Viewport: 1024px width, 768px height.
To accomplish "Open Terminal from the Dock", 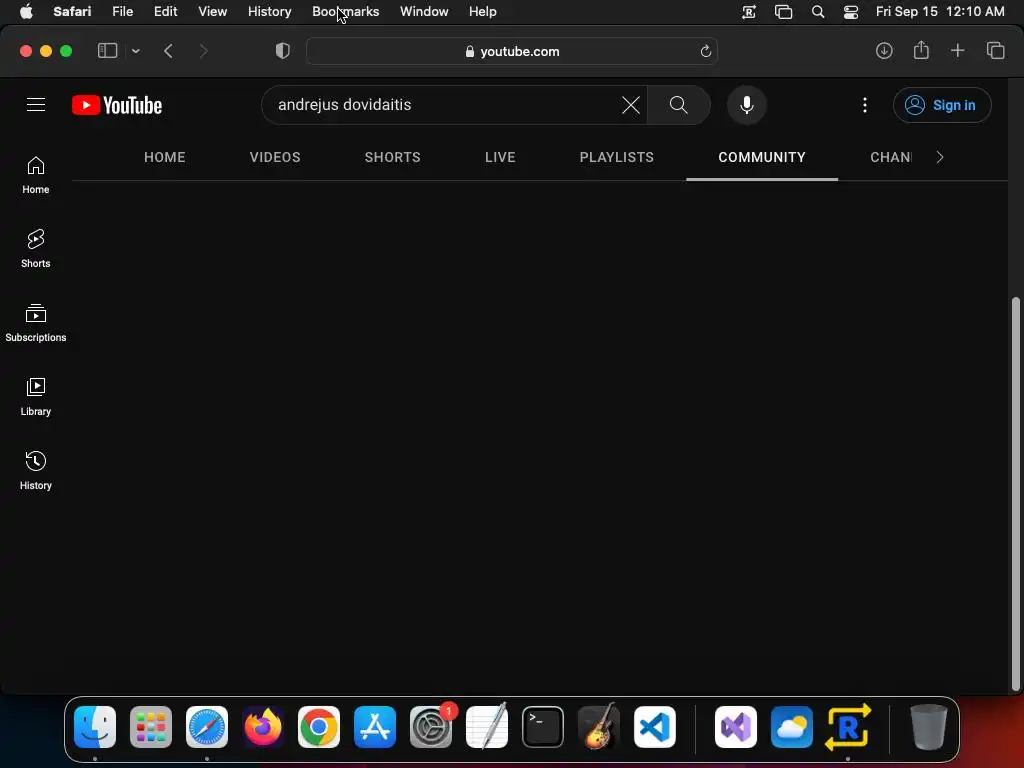I will [543, 727].
